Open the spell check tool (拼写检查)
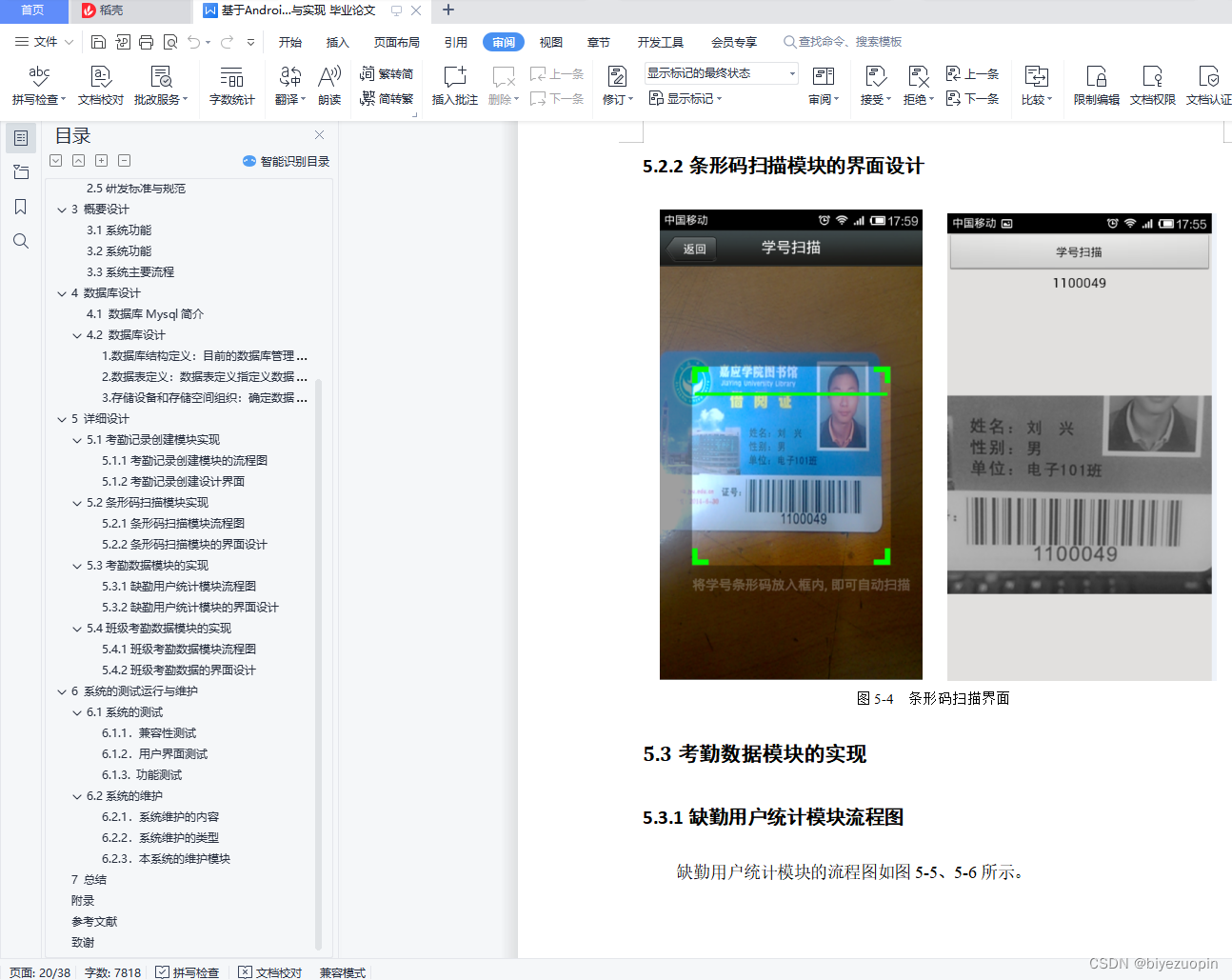The image size is (1232, 980). click(39, 85)
